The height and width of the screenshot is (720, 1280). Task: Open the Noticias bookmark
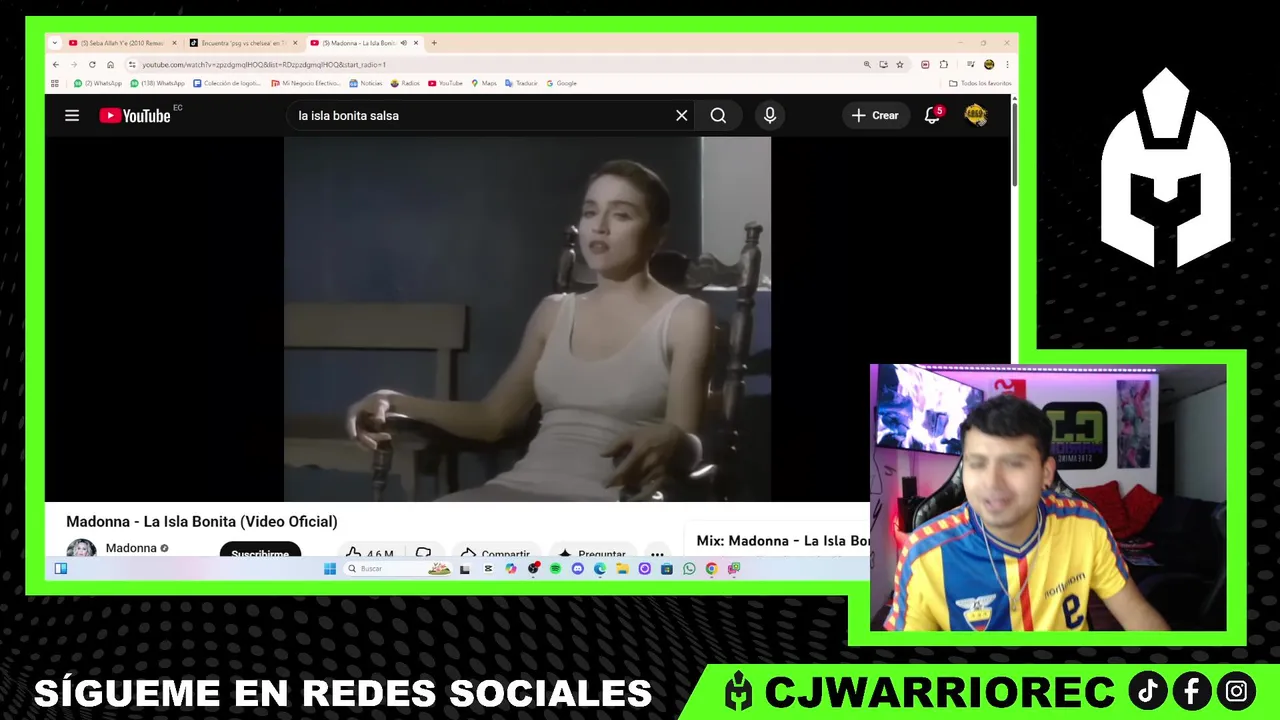tap(366, 83)
